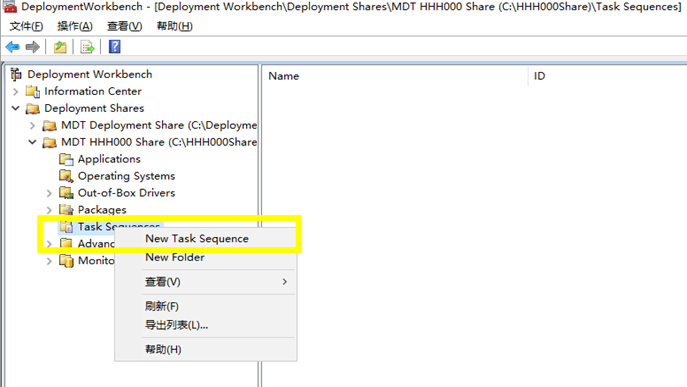Click the MDT Deployment Share folder icon
This screenshot has width=687, height=387.
50,125
